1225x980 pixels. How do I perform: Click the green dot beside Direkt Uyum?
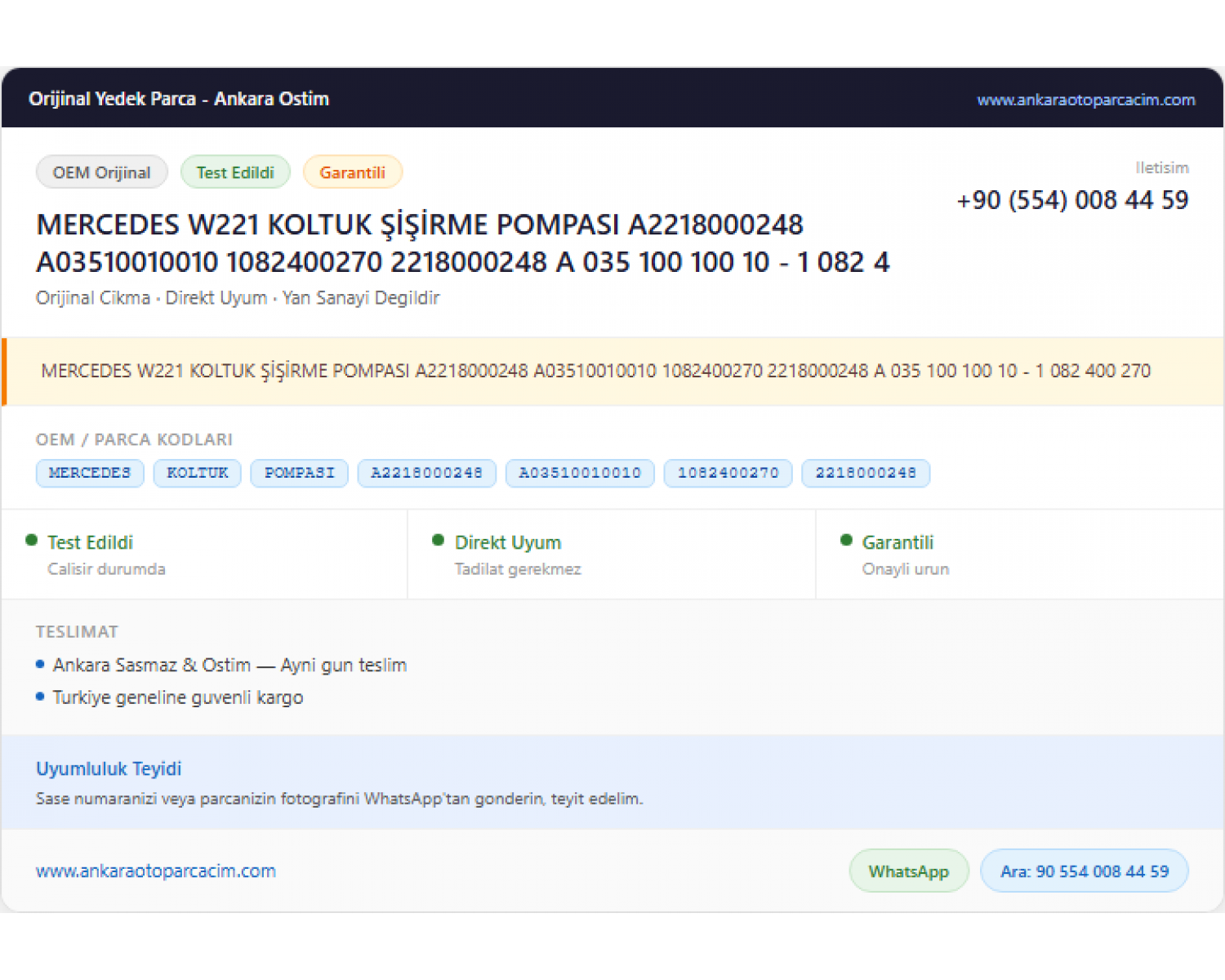[x=438, y=540]
